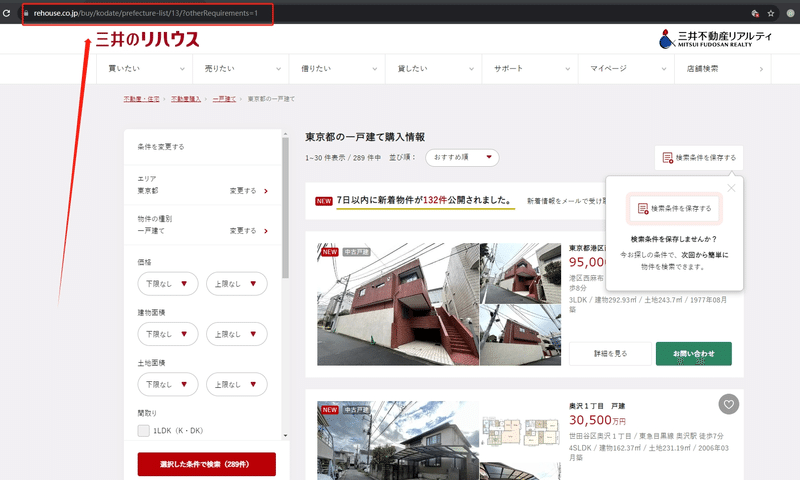
Task: Open the 借りたい navigation menu
Action: (337, 68)
